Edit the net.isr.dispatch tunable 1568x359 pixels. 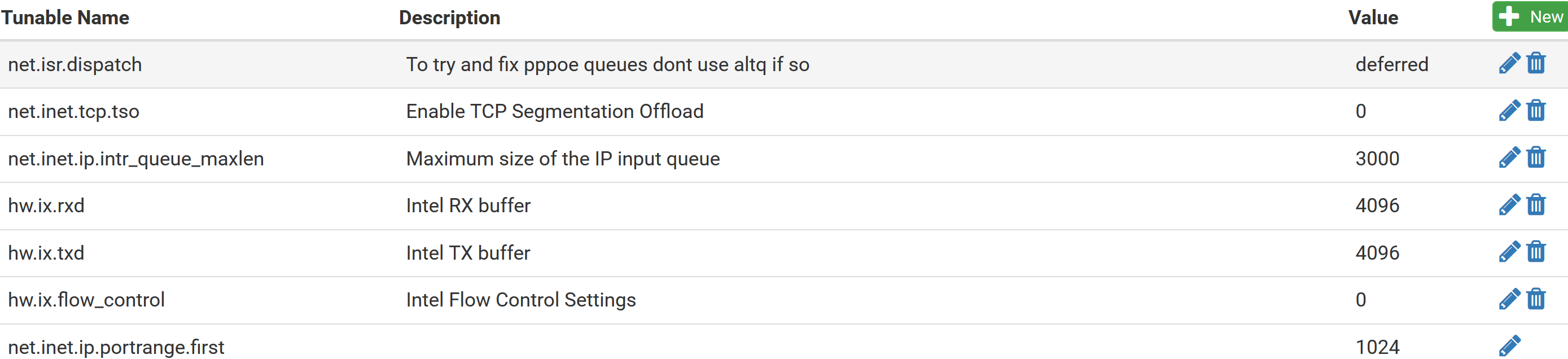1509,63
